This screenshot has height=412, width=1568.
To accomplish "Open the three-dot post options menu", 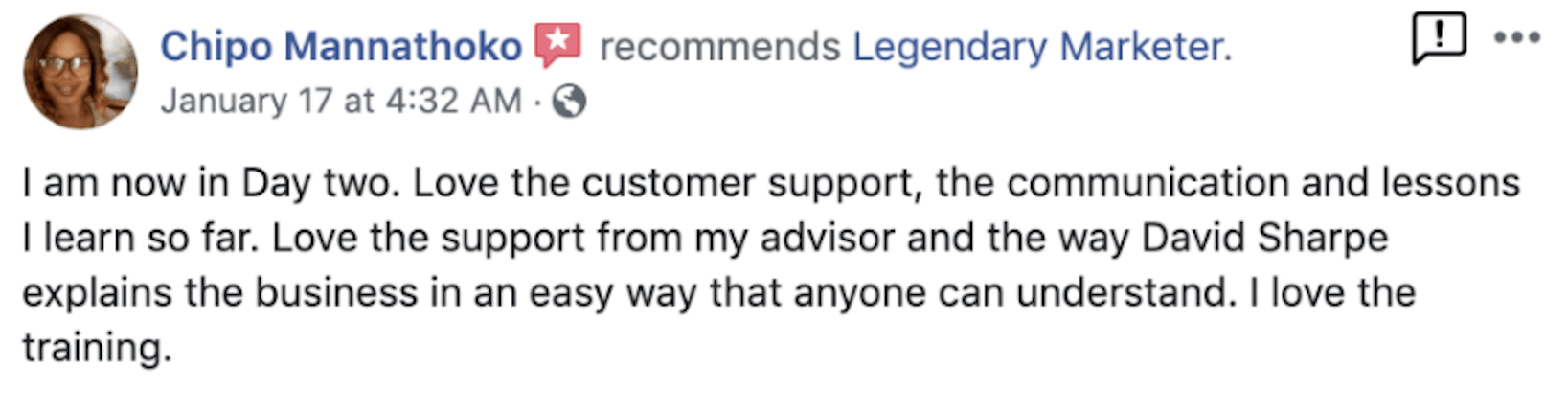I will coord(1517,38).
